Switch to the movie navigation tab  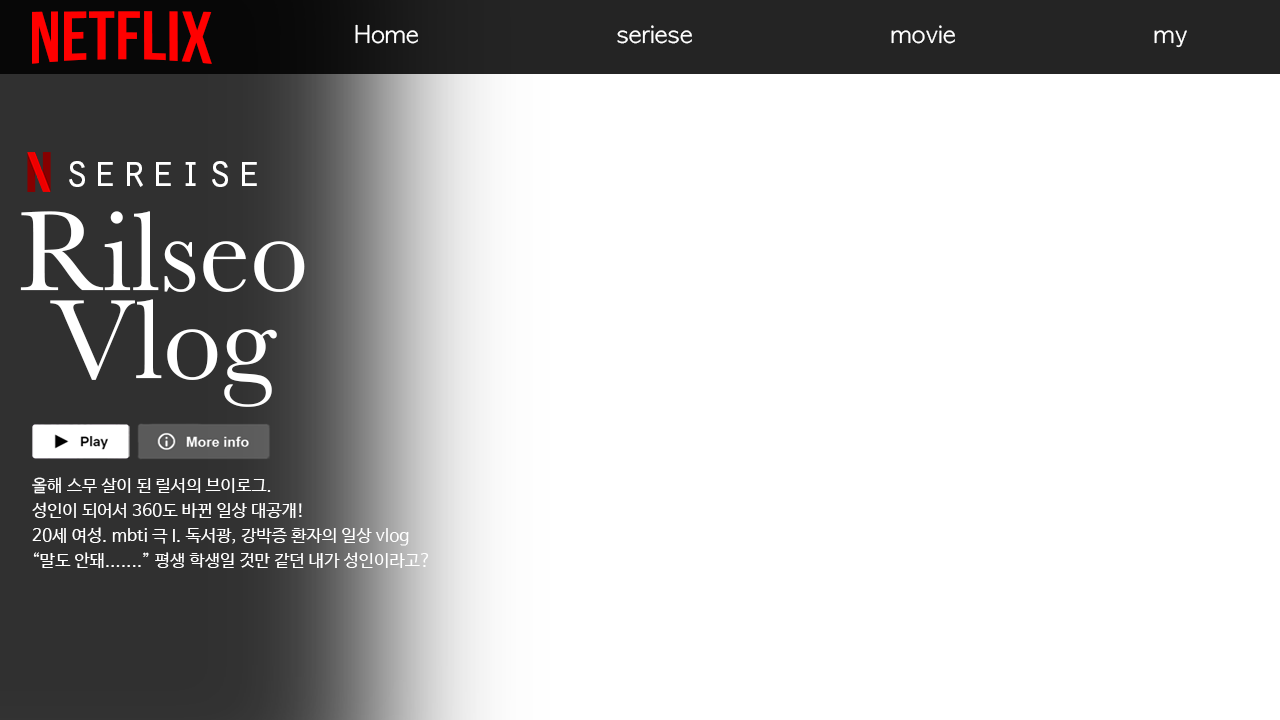[922, 35]
